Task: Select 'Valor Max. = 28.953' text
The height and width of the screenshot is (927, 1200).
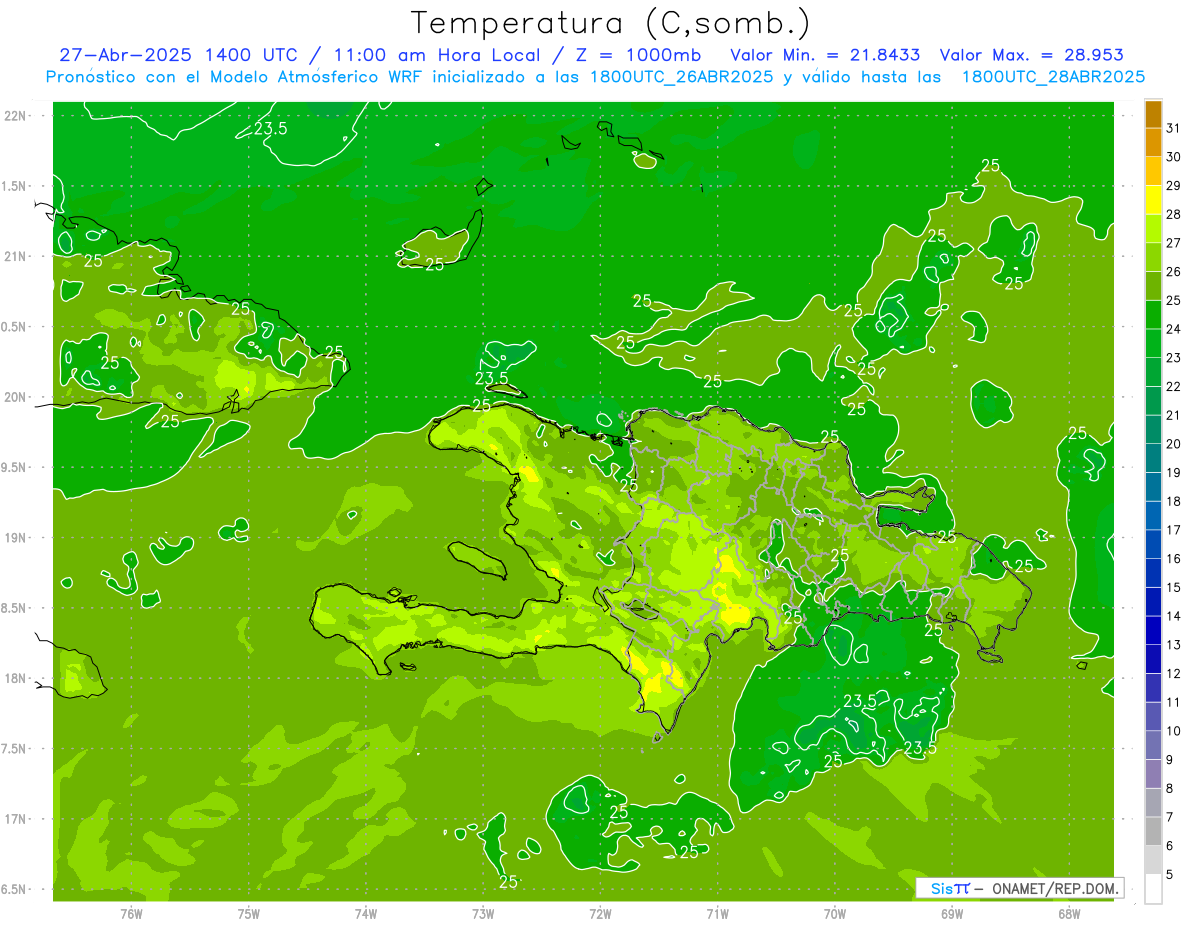Action: tap(1031, 55)
